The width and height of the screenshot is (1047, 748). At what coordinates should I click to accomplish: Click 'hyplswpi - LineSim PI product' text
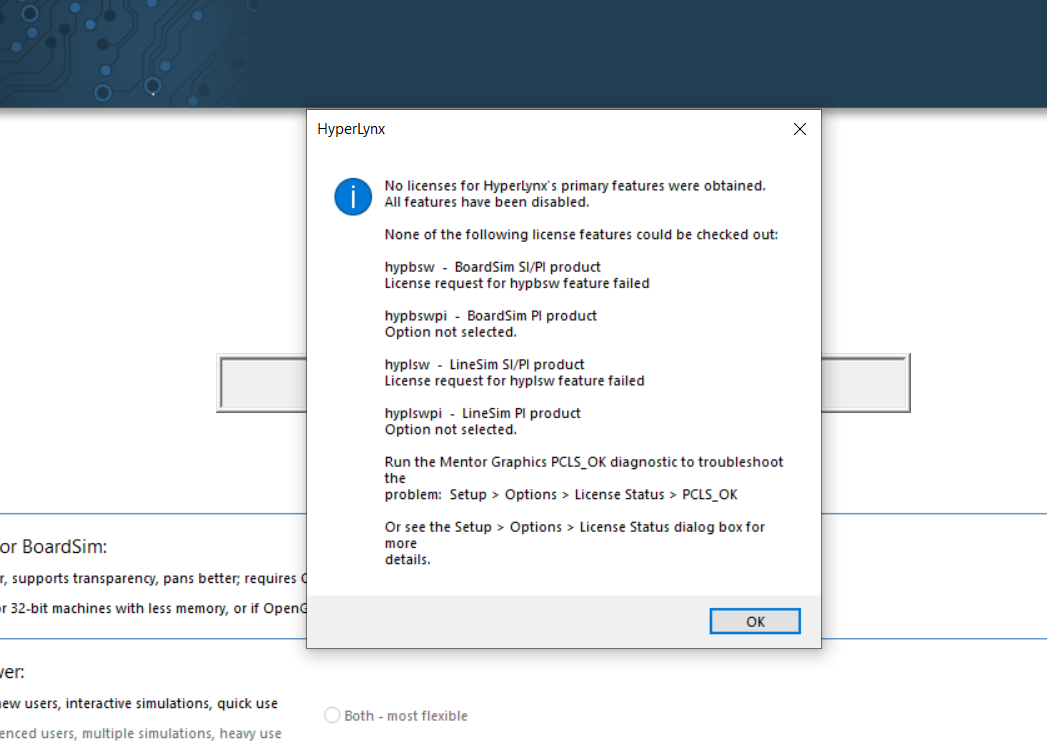(x=482, y=413)
